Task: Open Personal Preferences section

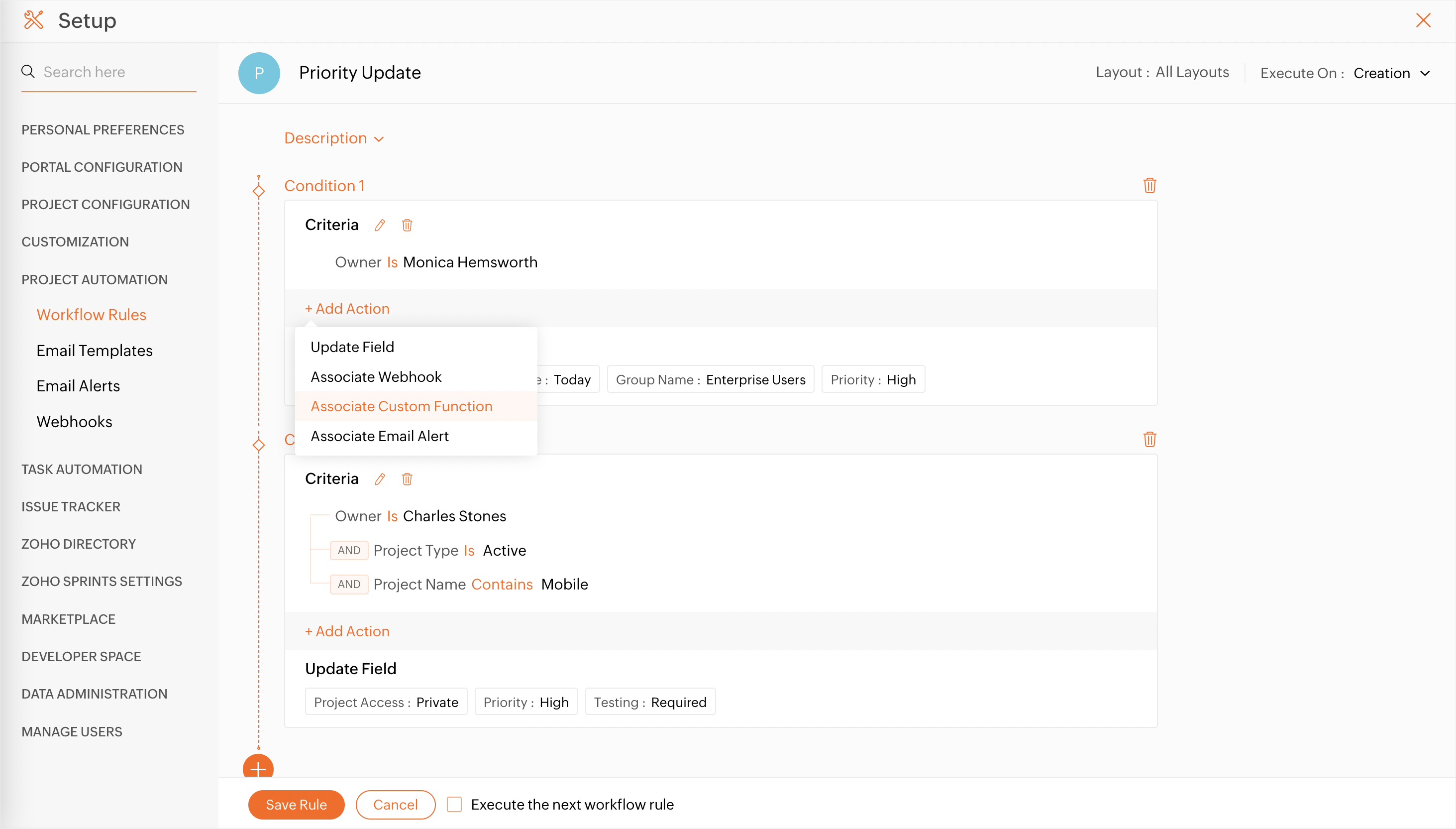Action: [x=103, y=129]
